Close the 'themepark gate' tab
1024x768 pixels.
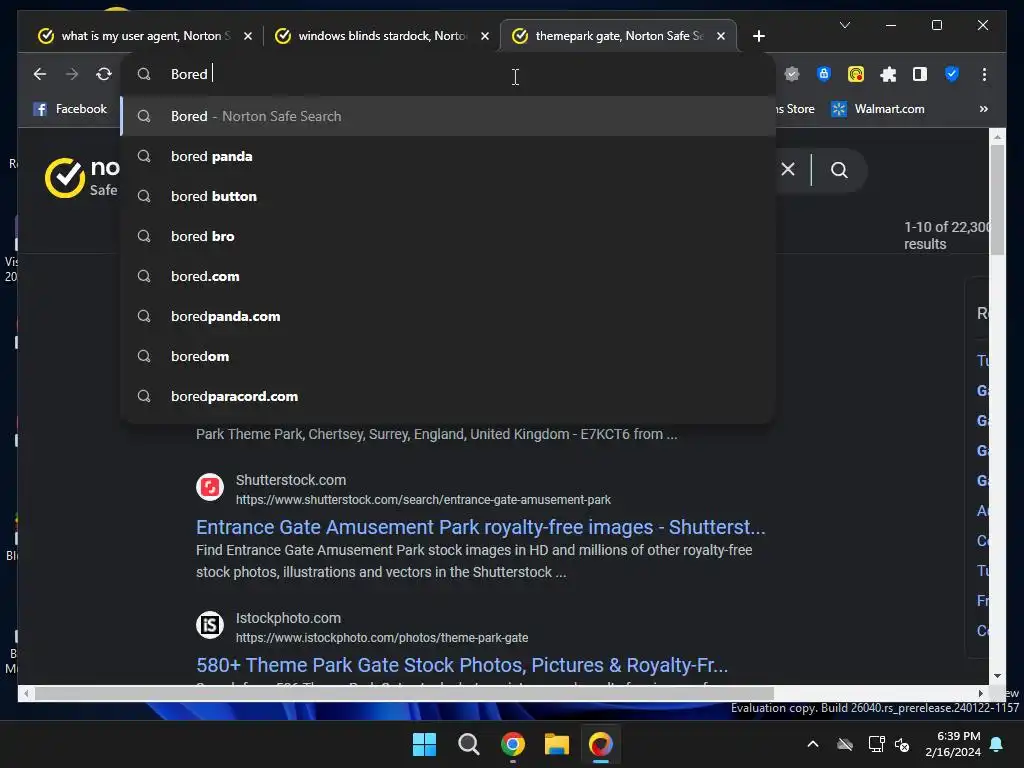(721, 36)
